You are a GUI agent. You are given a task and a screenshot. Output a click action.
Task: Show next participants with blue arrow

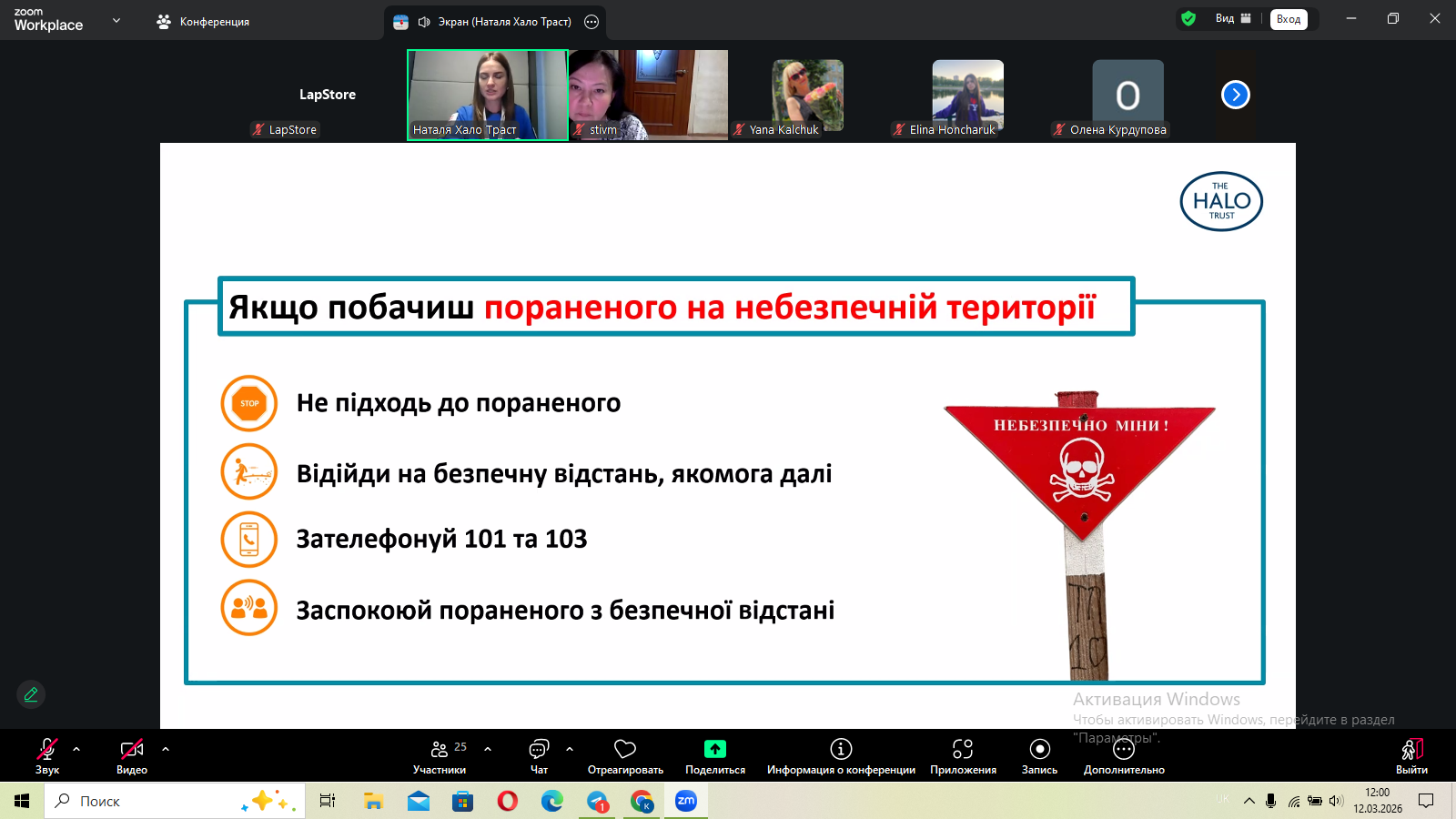coord(1235,95)
